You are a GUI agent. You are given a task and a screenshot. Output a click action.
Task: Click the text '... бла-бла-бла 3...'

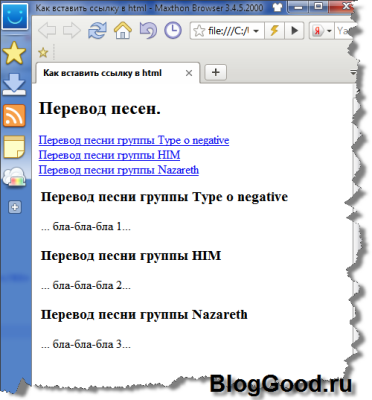coord(86,344)
